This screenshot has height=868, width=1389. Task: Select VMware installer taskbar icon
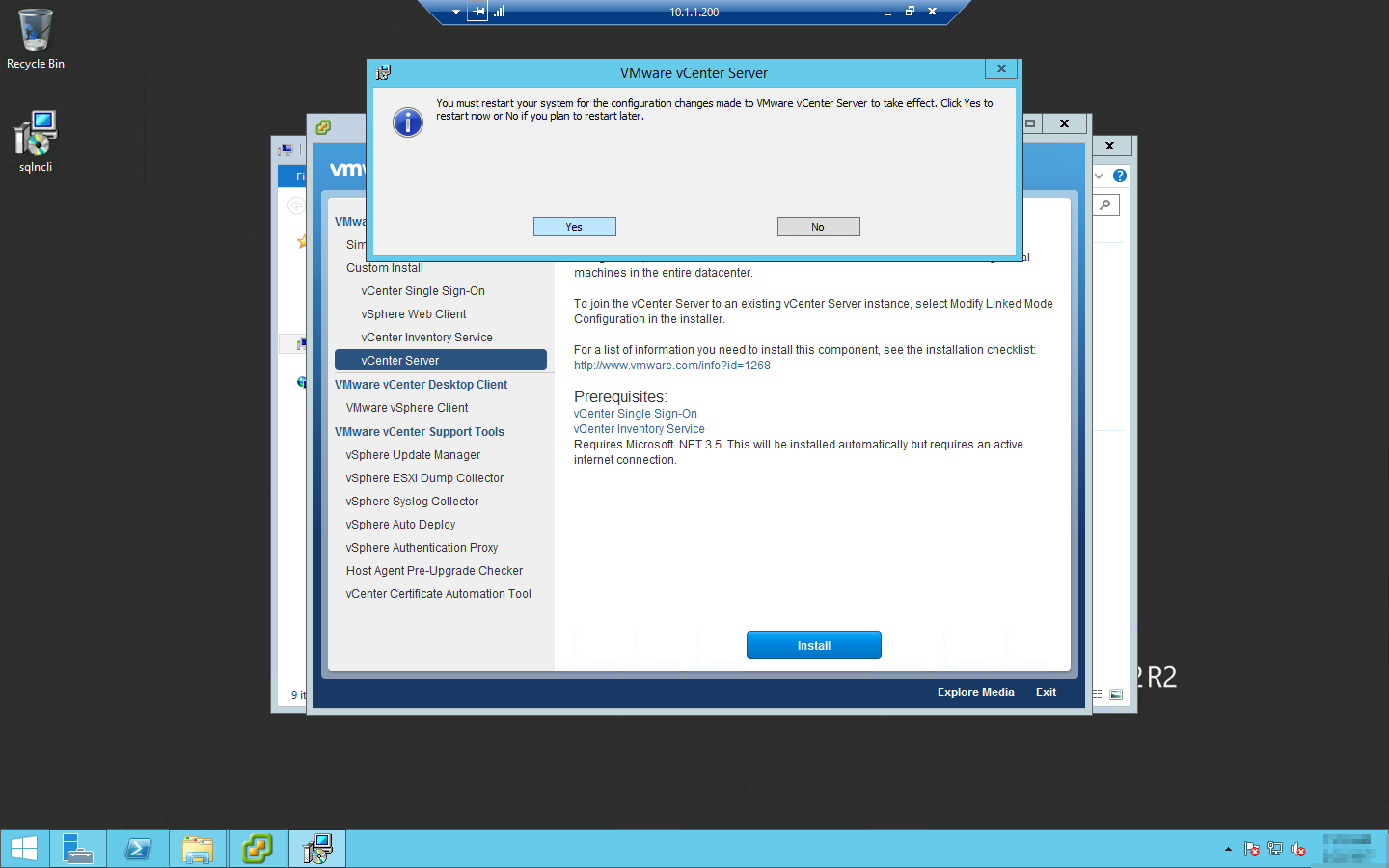click(257, 849)
